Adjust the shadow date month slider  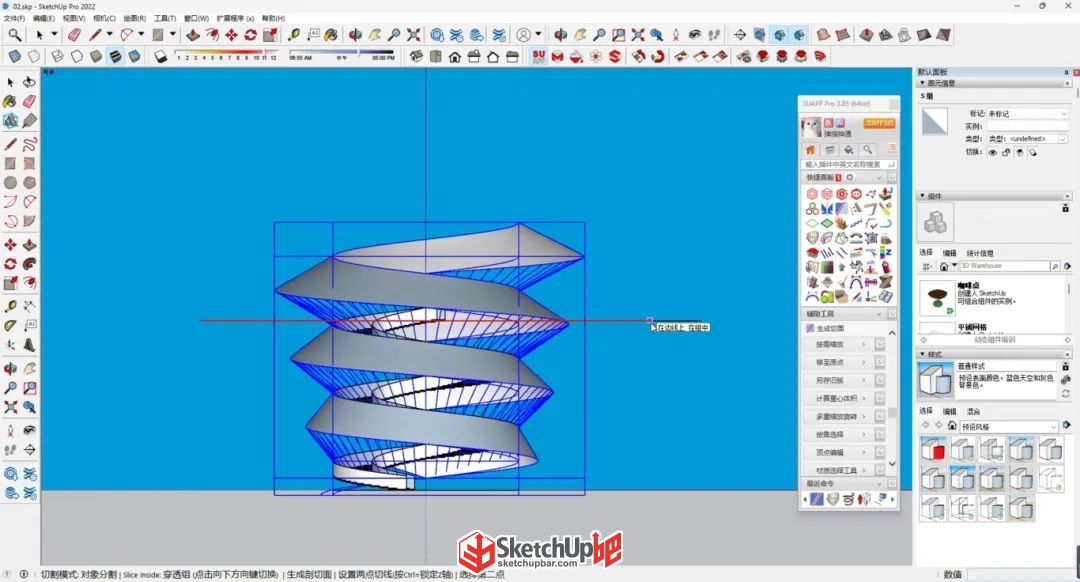[x=227, y=52]
